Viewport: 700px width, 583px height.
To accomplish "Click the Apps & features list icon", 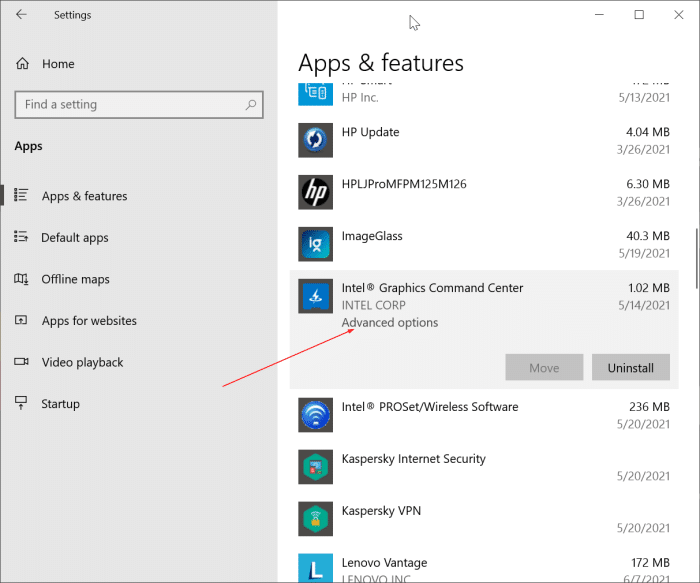I will (21, 195).
